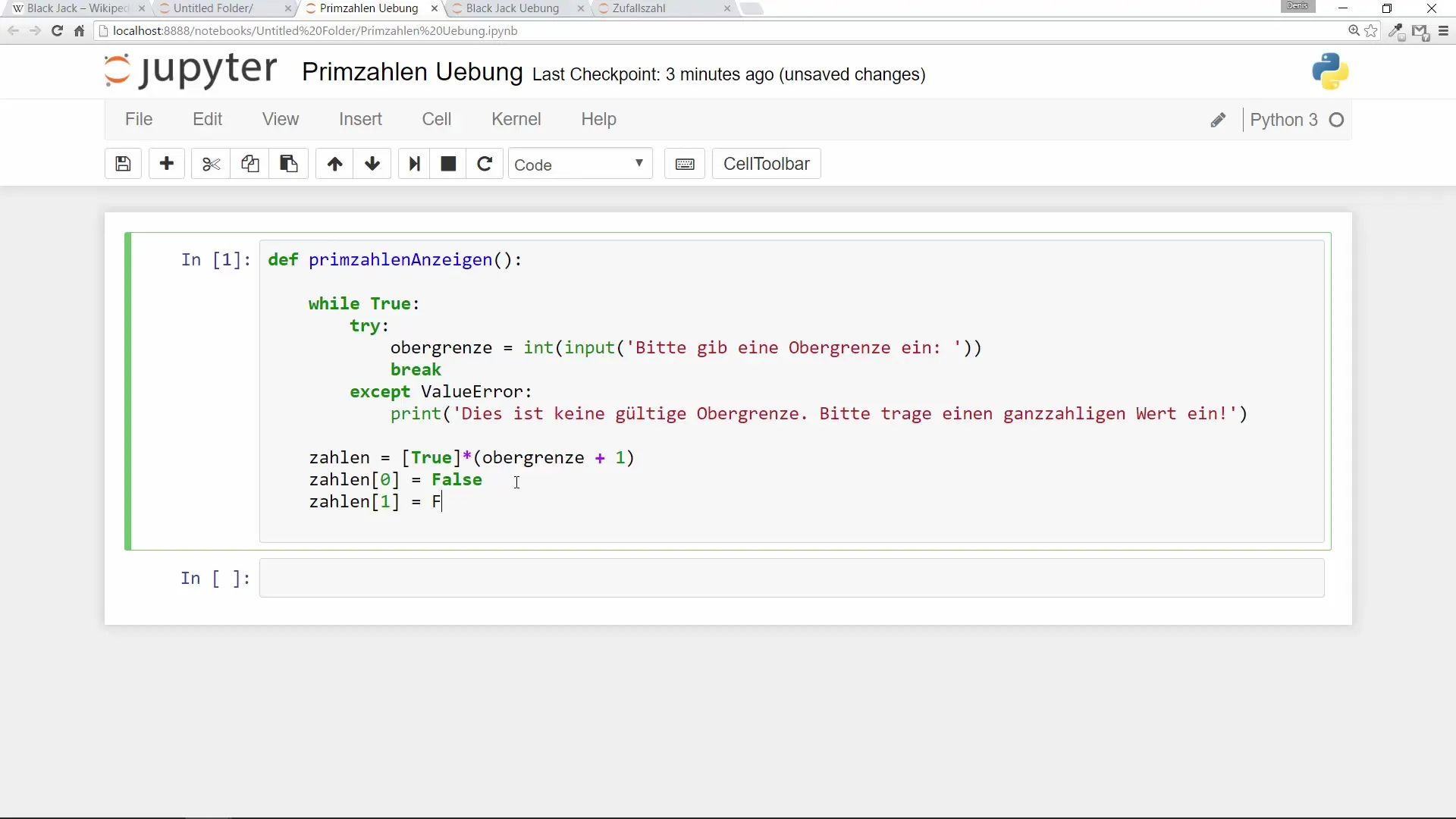Open browser home page icon
Screen dimensions: 1456x819
point(79,31)
